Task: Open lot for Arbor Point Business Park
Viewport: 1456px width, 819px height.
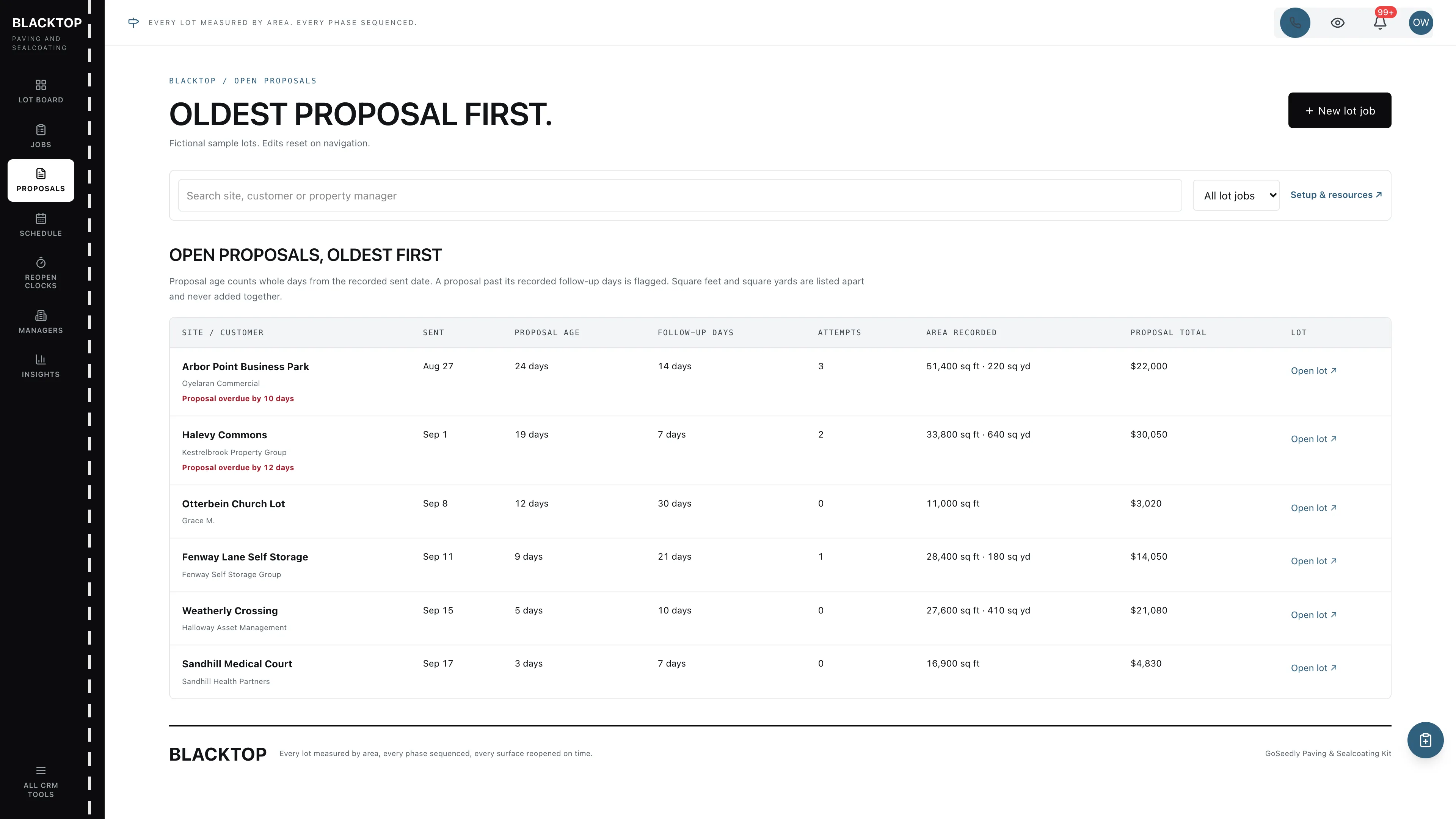Action: click(1313, 371)
